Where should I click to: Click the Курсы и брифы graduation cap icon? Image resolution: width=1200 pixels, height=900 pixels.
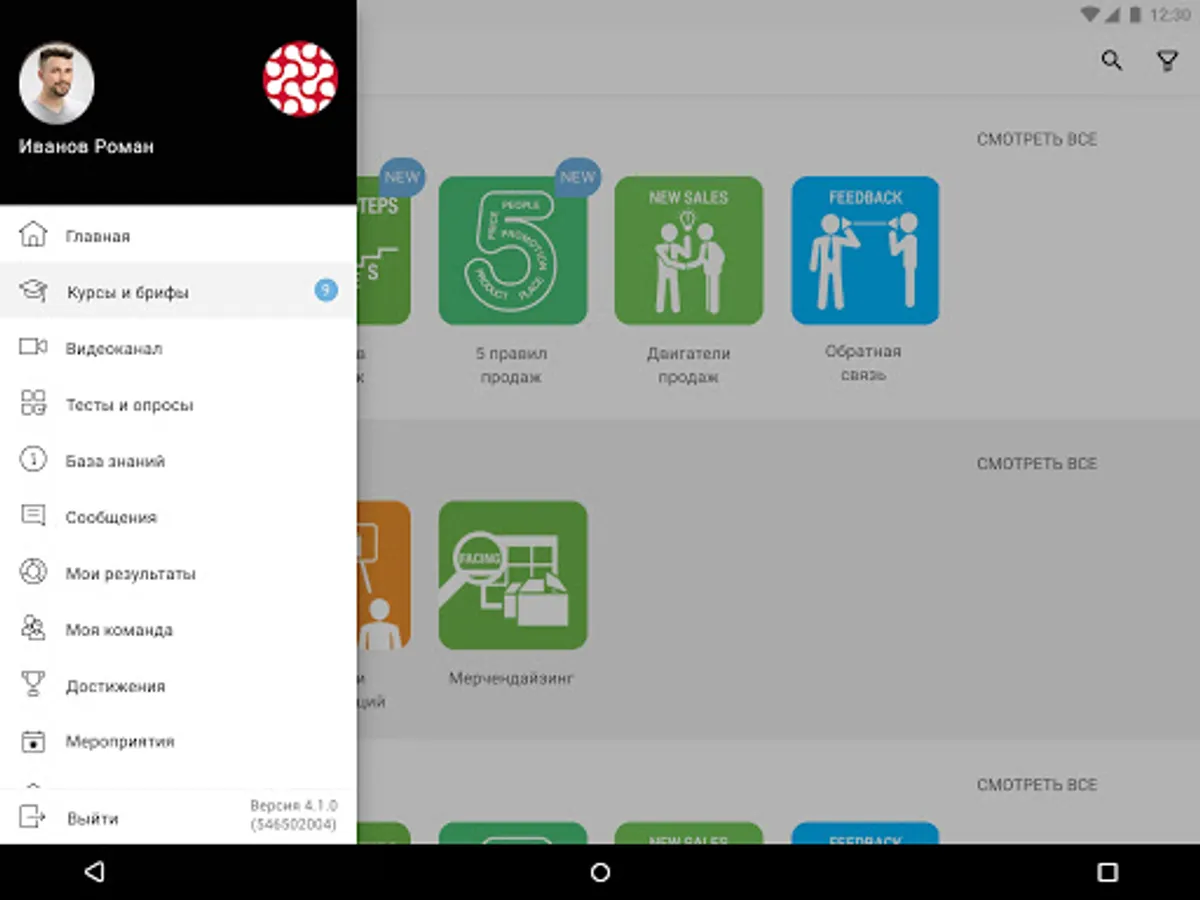(33, 291)
